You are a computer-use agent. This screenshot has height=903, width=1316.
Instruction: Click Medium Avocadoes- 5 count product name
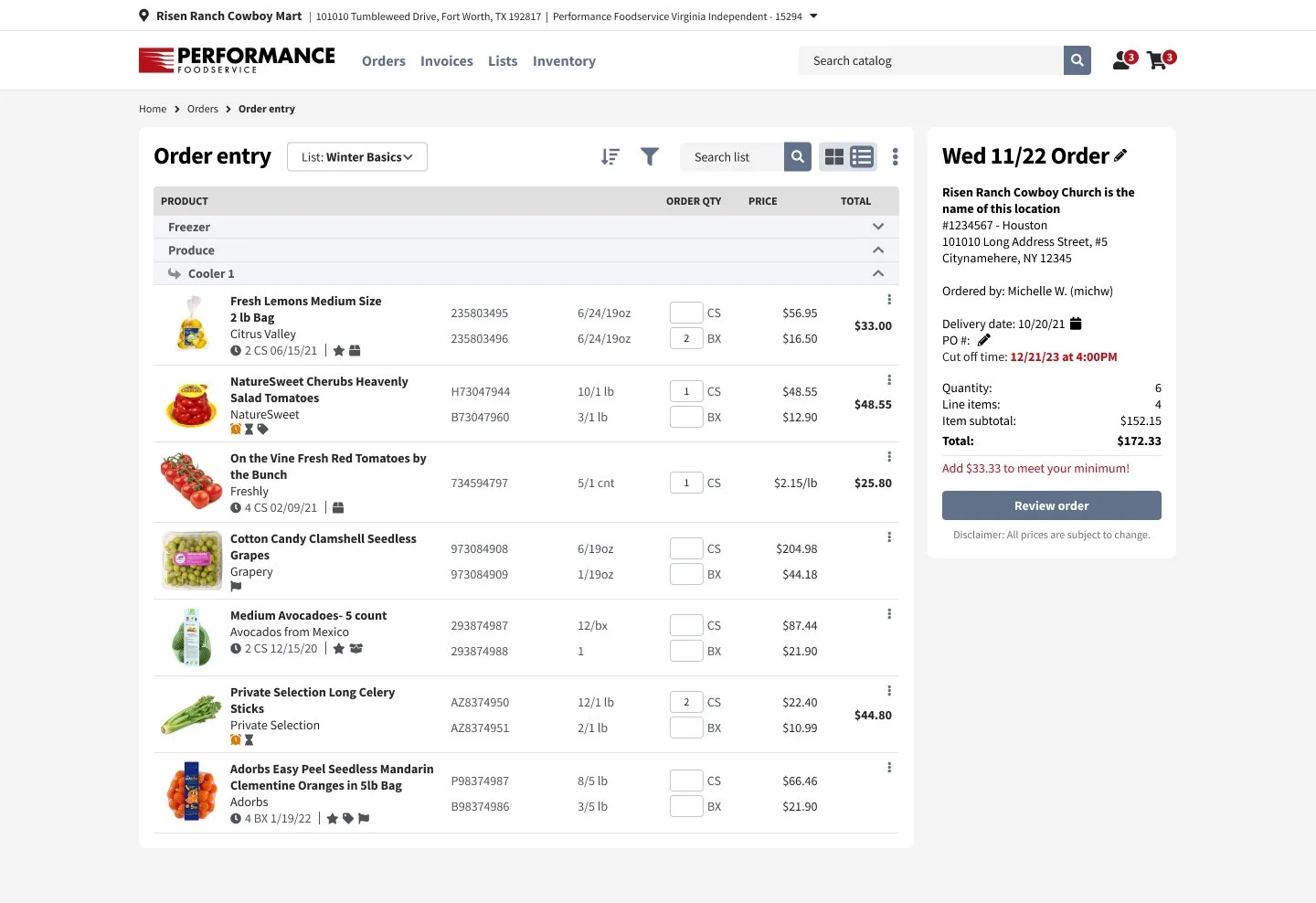[308, 616]
